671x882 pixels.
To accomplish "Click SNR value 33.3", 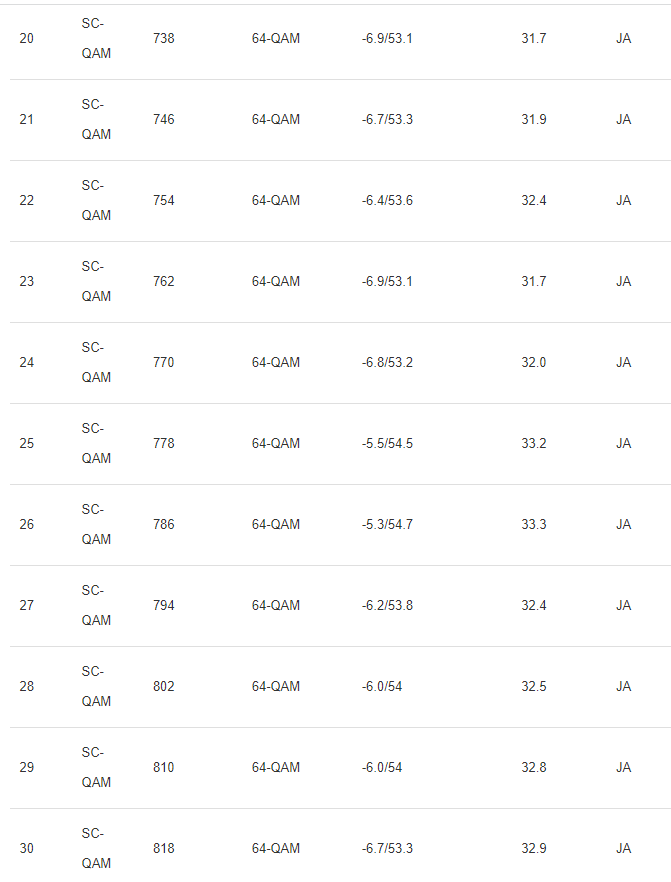I will tap(533, 525).
